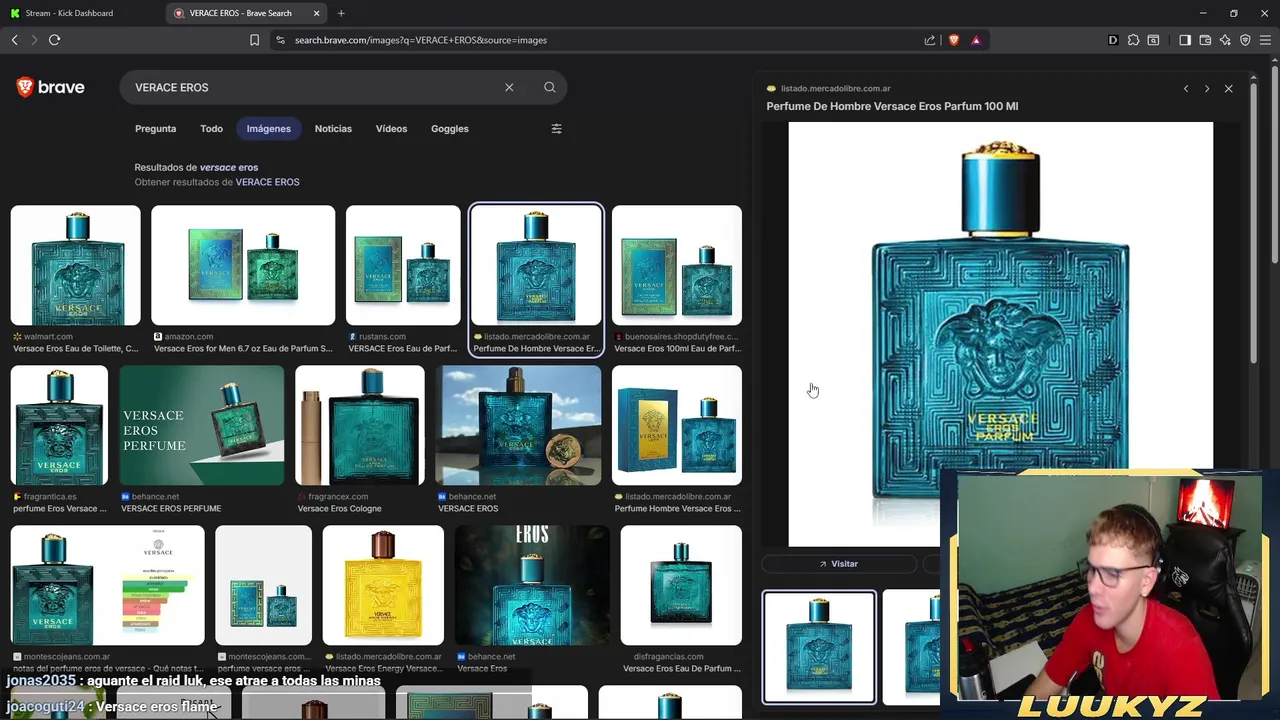Open mercadolibre Perfume Hombre Versace Eros gold box image

[677, 425]
